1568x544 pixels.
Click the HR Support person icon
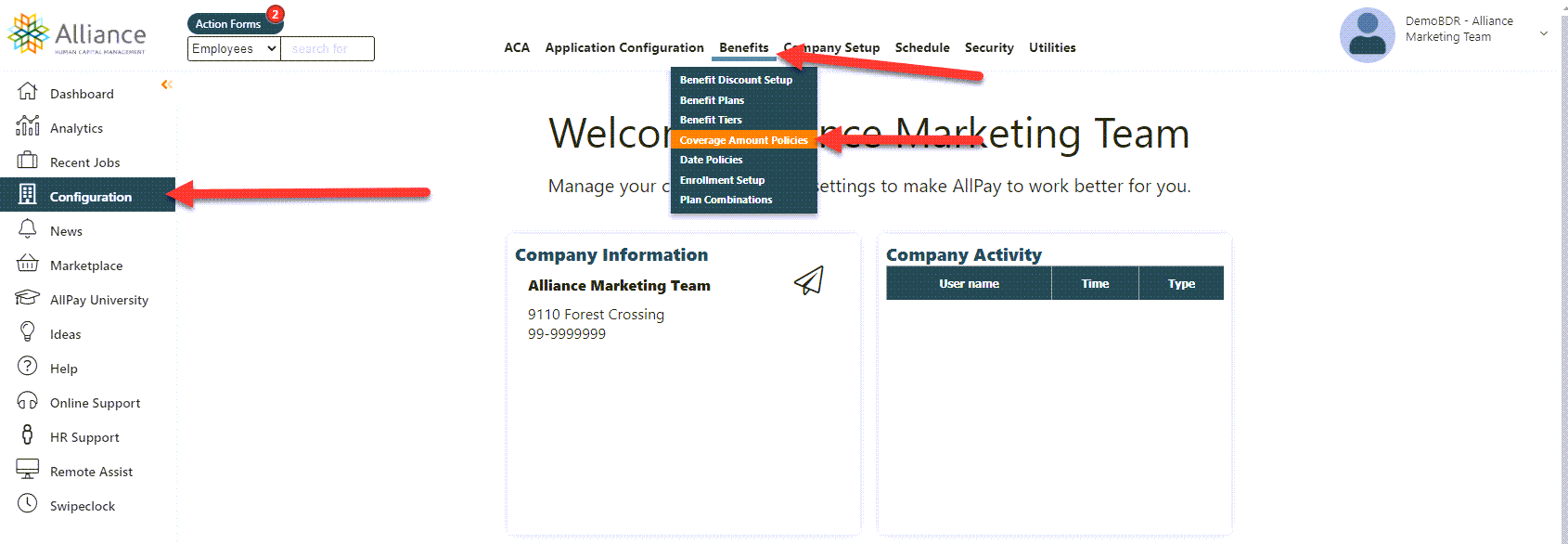click(x=28, y=434)
